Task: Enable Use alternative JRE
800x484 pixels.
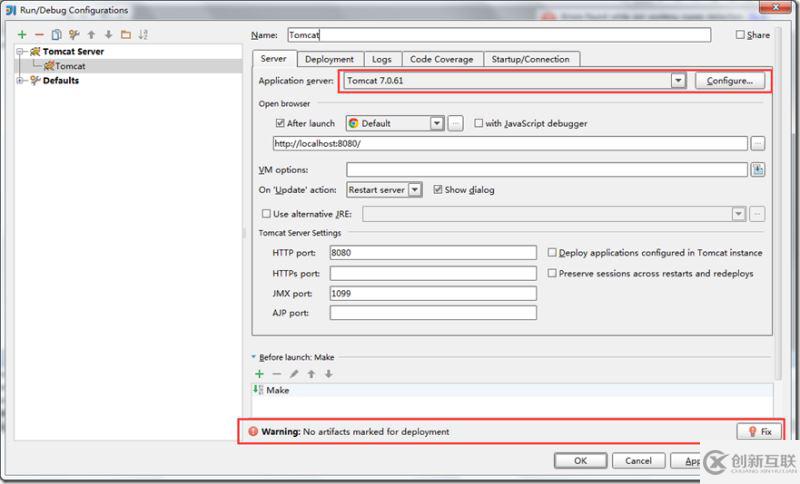Action: [x=266, y=214]
